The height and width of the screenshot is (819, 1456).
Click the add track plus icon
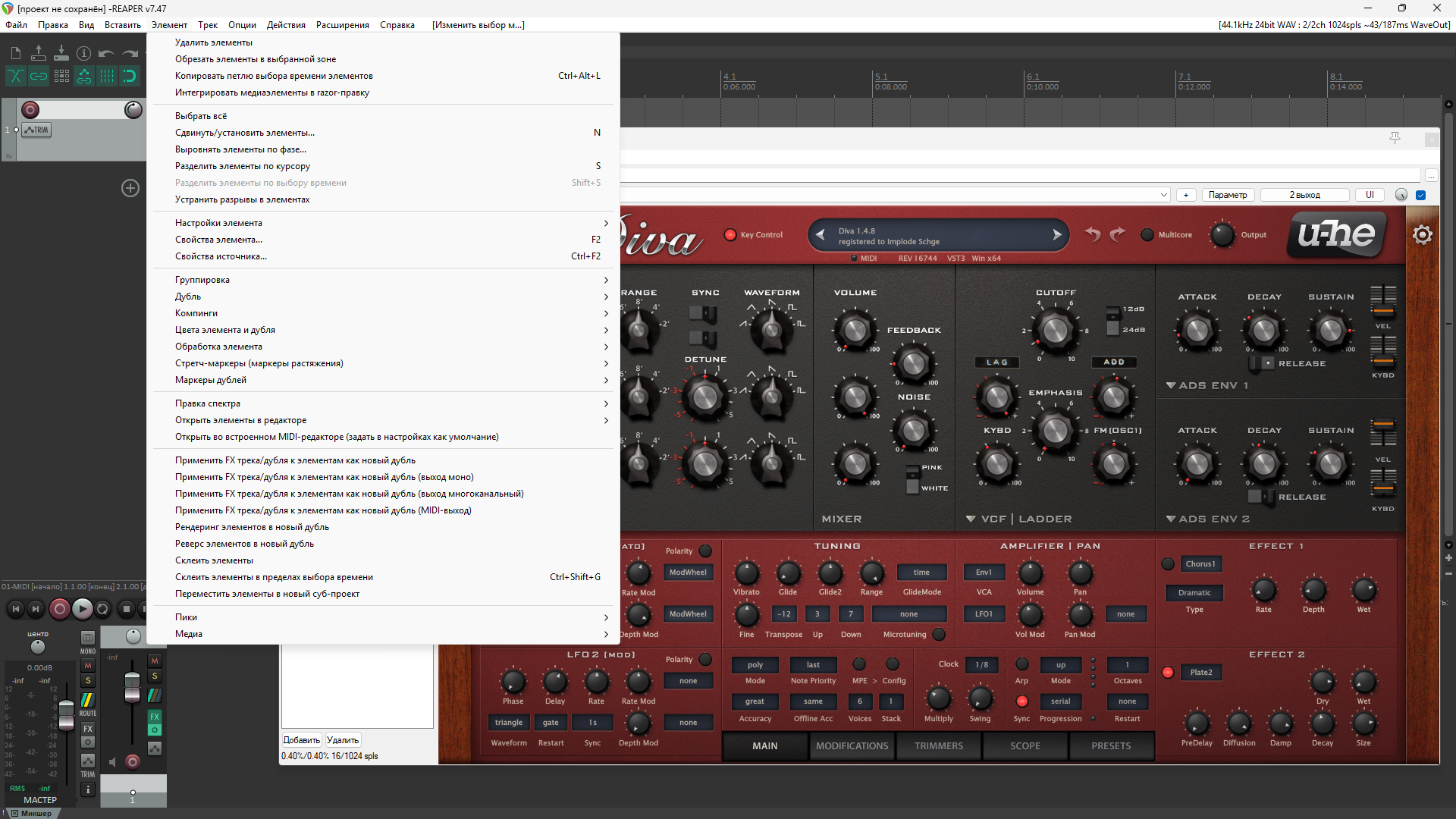(x=130, y=188)
